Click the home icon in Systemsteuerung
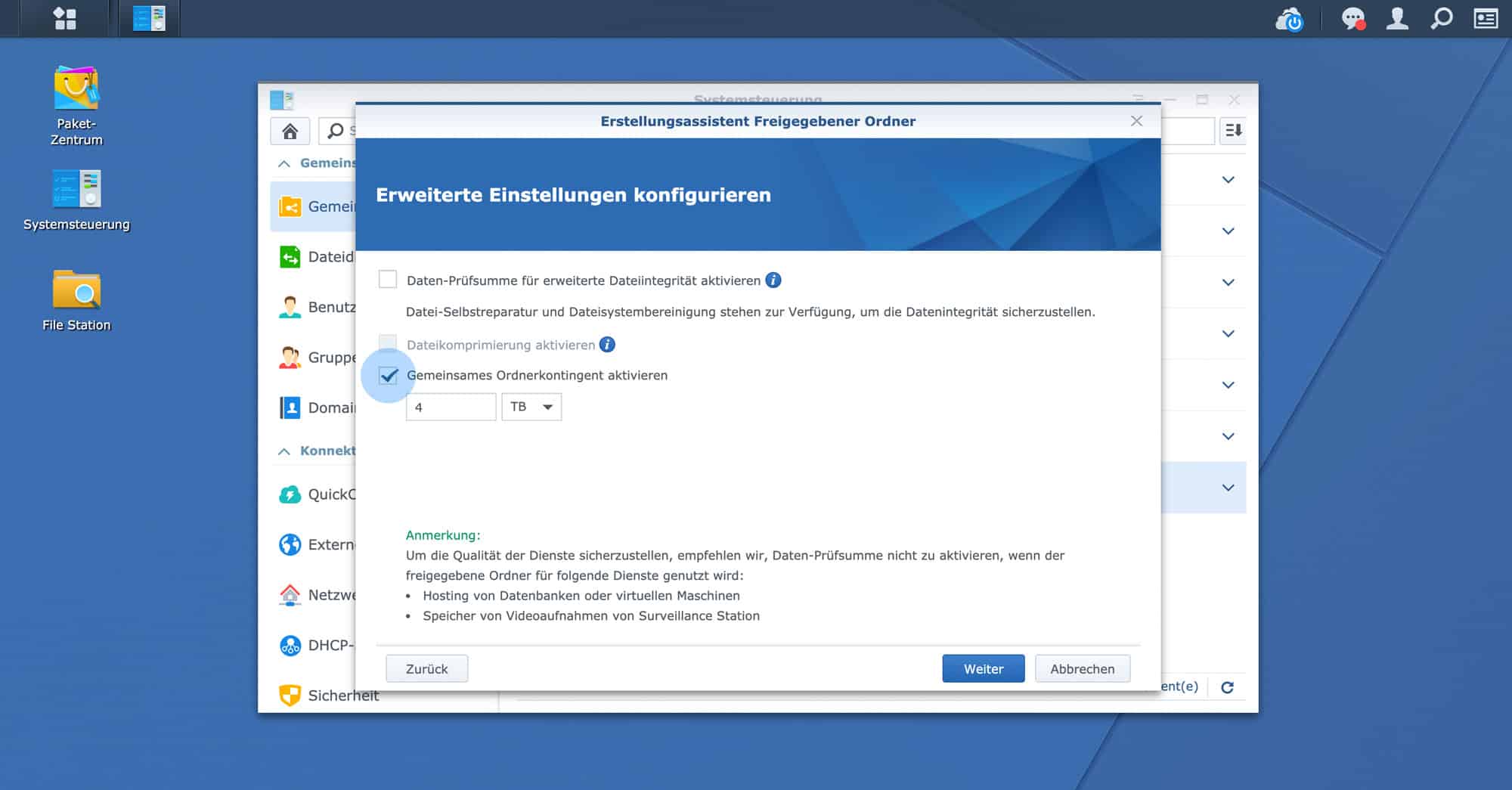Screen dimensions: 1512x790 pyautogui.click(x=290, y=131)
